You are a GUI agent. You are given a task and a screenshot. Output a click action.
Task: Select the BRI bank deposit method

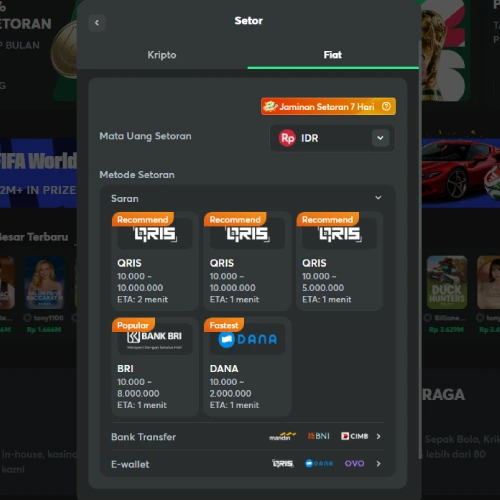point(155,367)
